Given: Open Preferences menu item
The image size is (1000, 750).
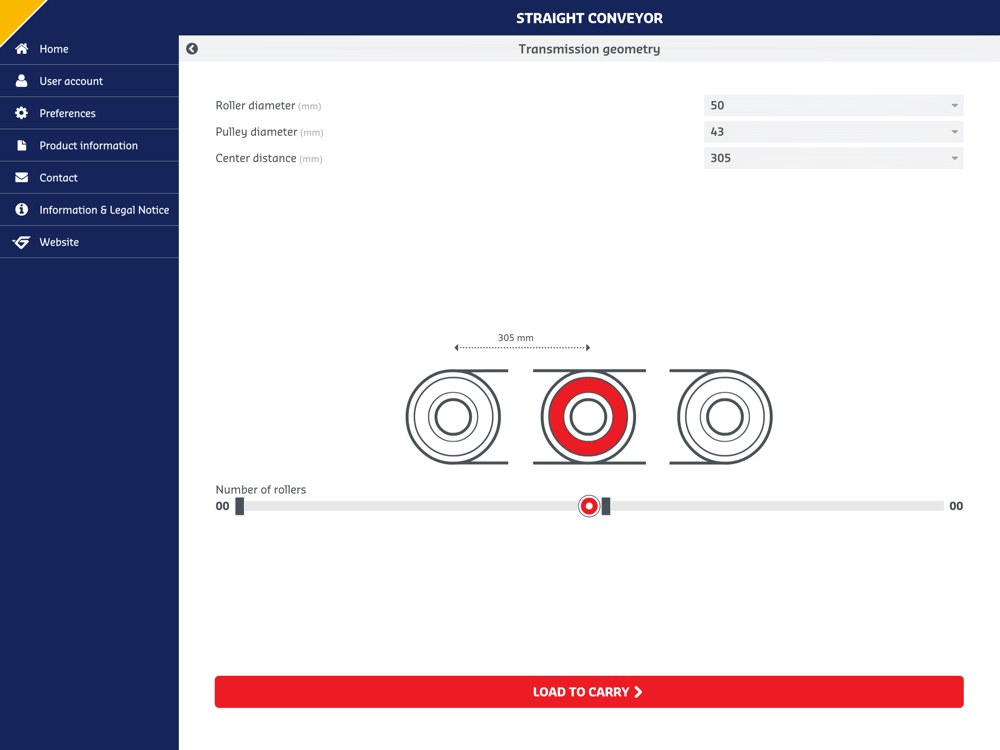Looking at the screenshot, I should point(89,113).
